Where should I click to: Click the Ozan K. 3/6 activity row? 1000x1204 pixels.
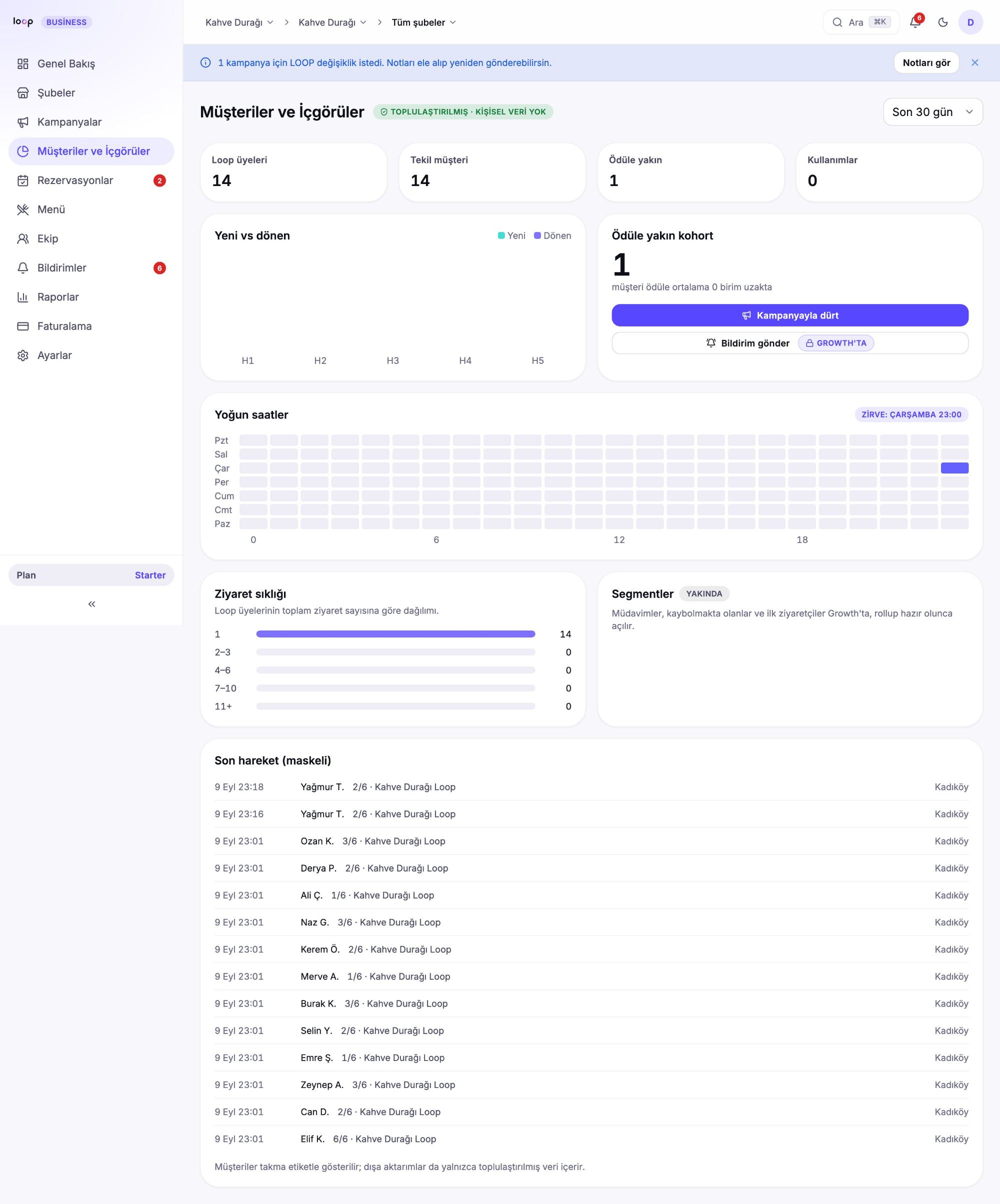[591, 841]
